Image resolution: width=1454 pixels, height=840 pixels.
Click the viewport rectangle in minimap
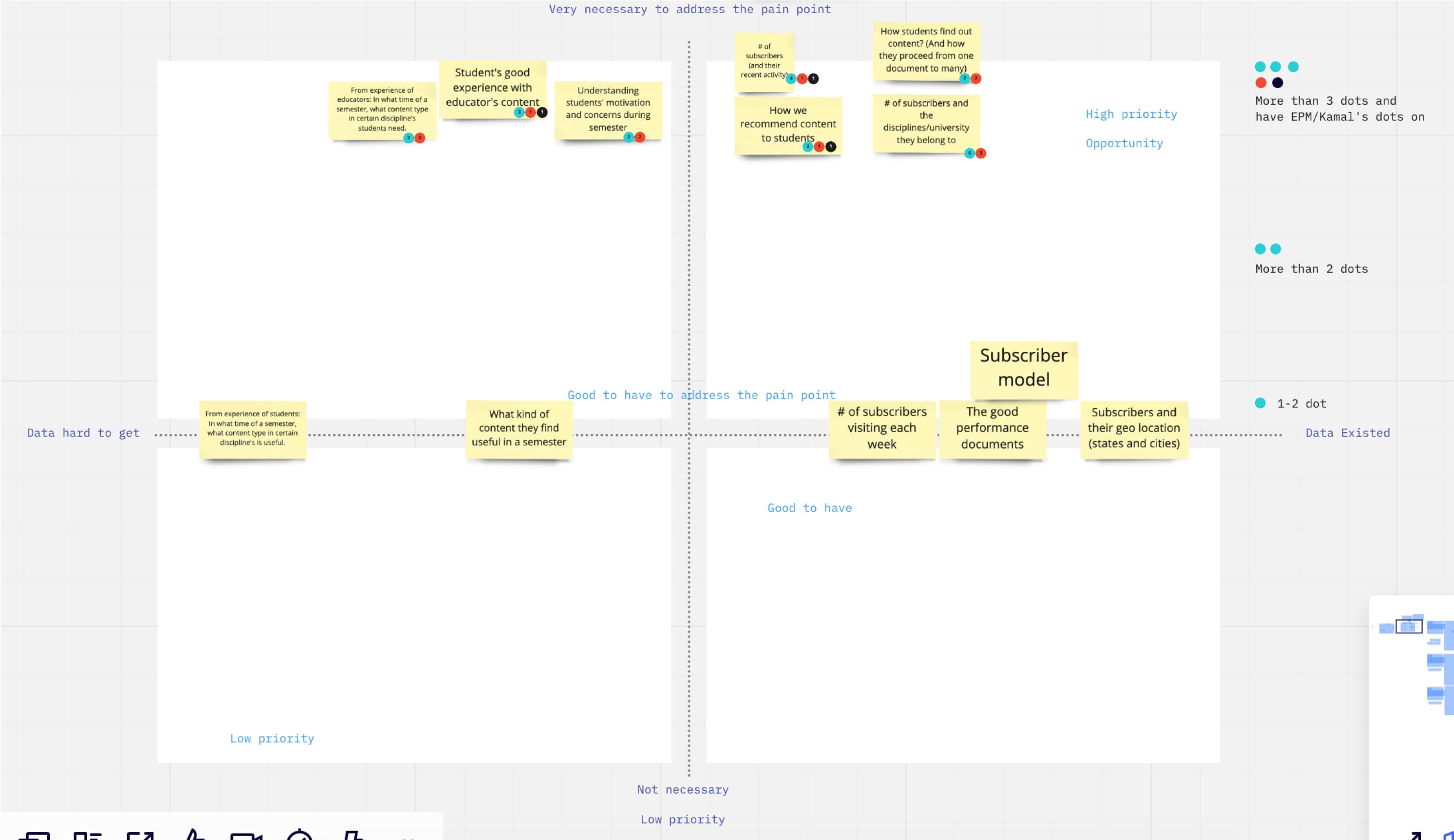pos(1408,627)
